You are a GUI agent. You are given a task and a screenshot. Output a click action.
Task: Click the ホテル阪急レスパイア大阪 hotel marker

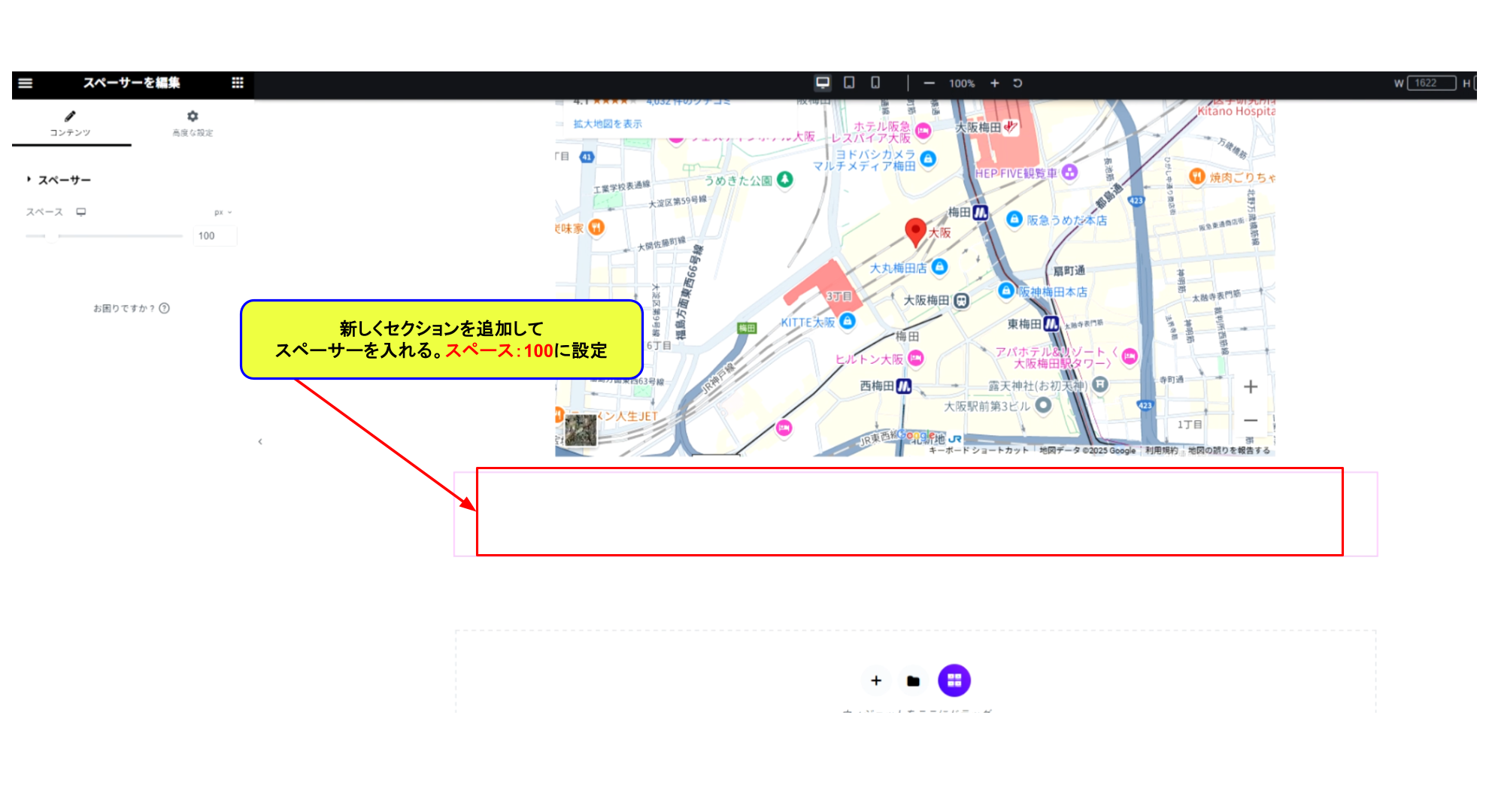pos(923,131)
